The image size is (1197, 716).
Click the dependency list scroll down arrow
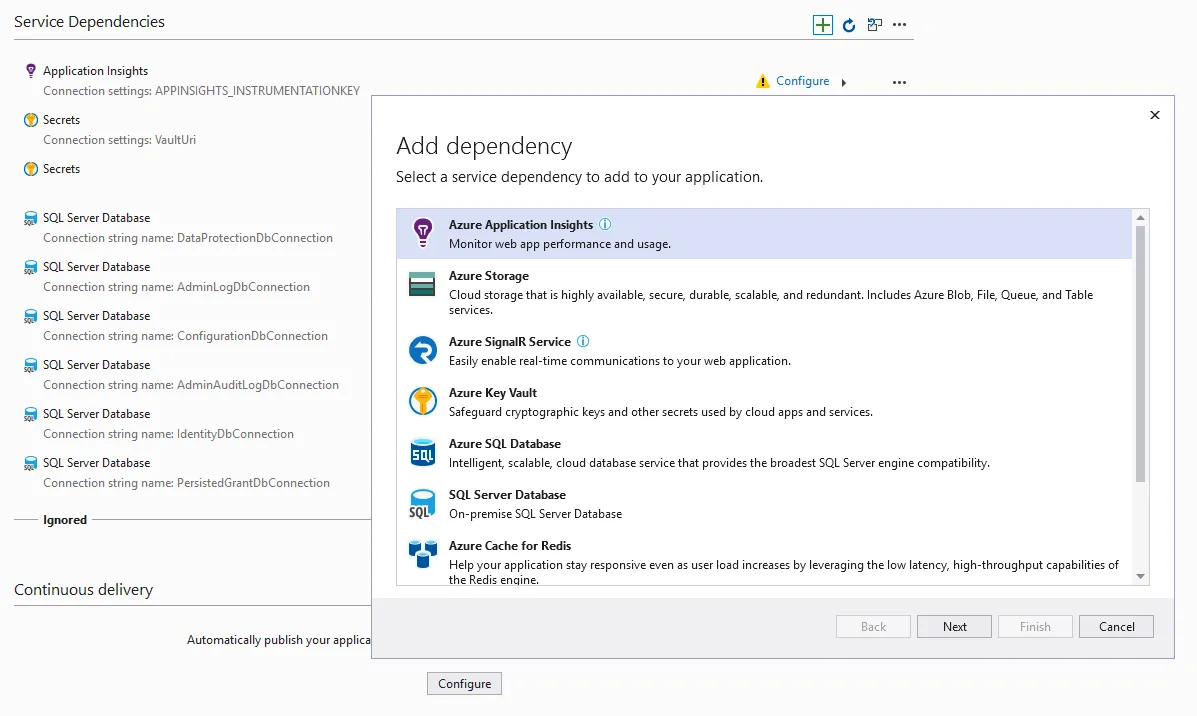[1141, 576]
